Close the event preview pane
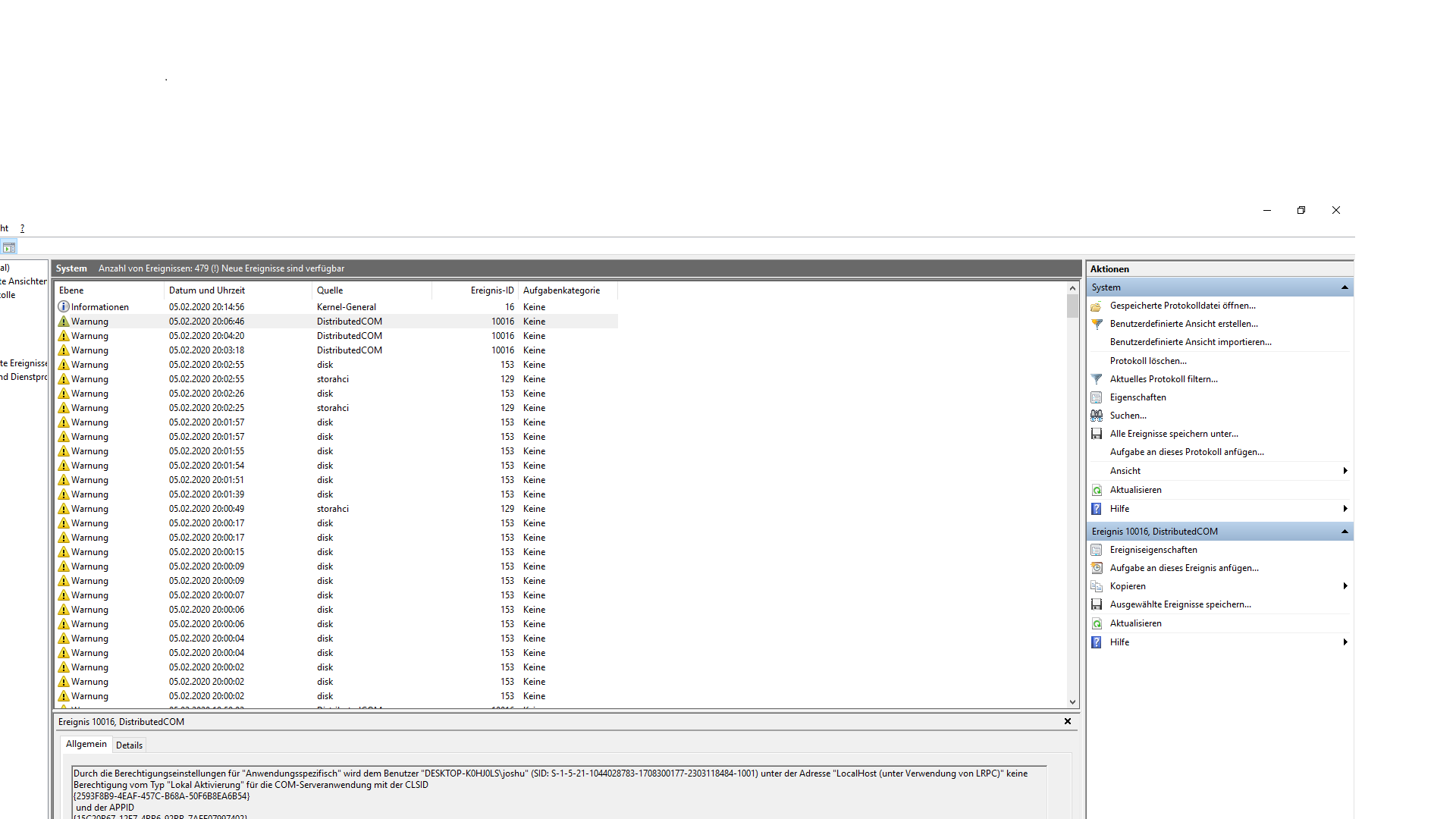The height and width of the screenshot is (819, 1456). pos(1068,722)
